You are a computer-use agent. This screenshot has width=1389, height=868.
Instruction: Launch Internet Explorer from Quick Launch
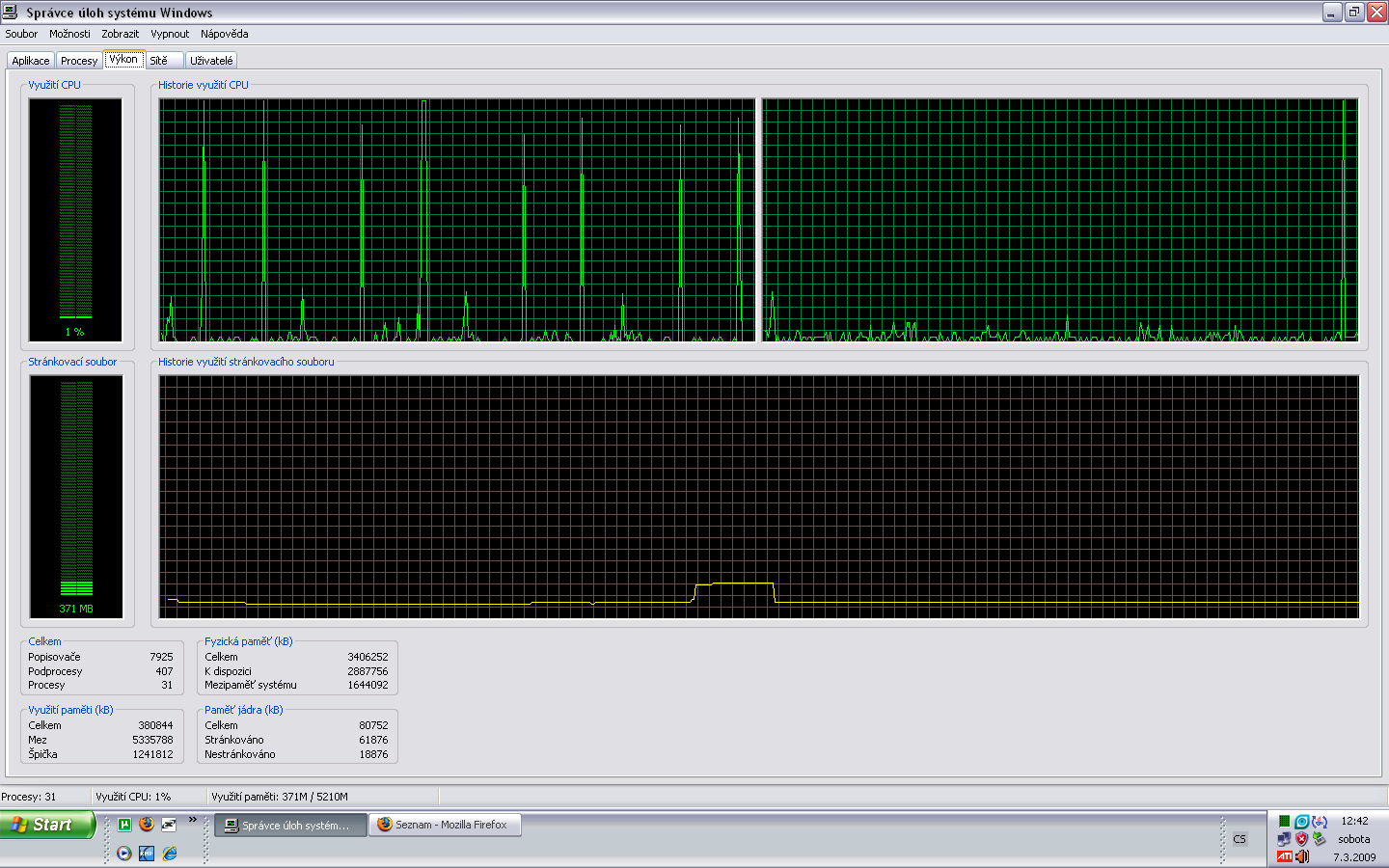[170, 854]
